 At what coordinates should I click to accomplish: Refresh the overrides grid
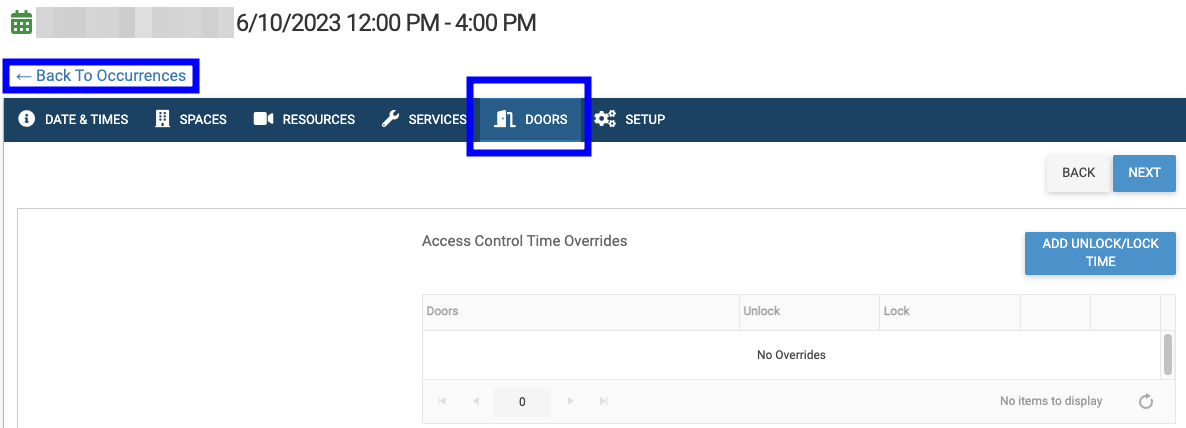pos(1146,401)
